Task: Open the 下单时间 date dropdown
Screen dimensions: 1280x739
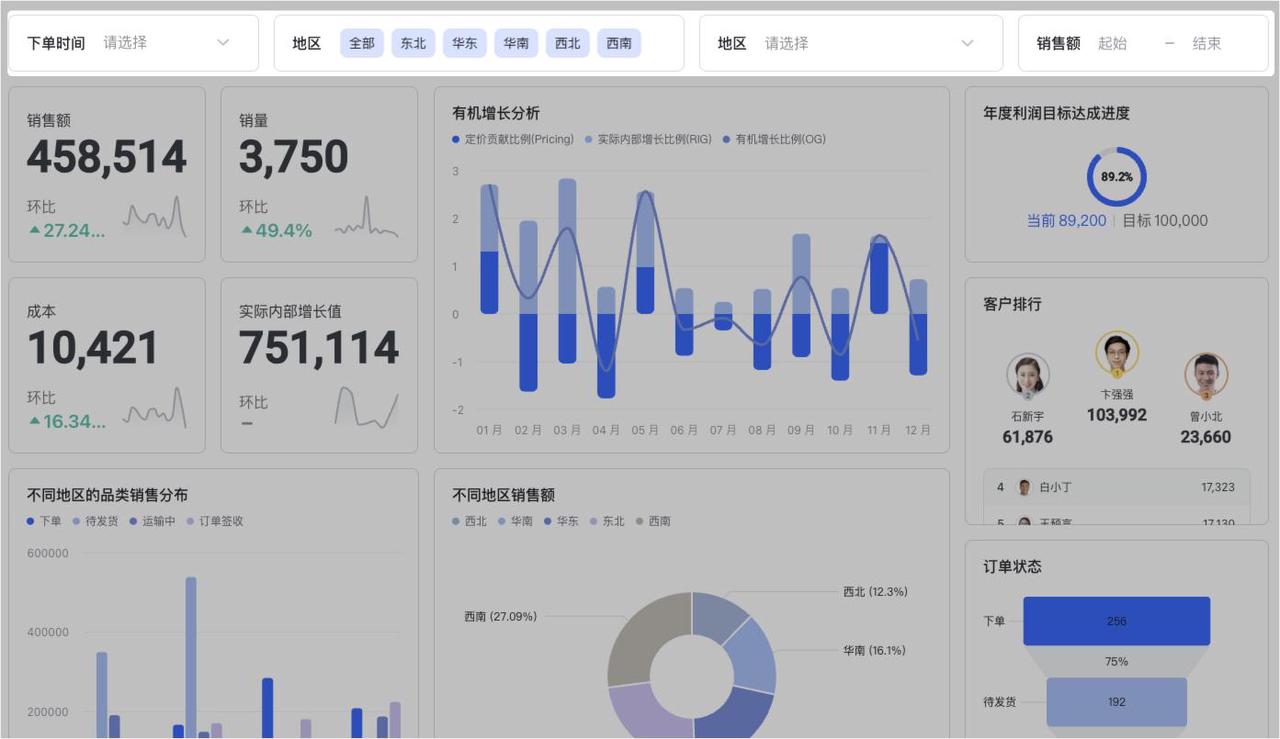Action: coord(133,43)
